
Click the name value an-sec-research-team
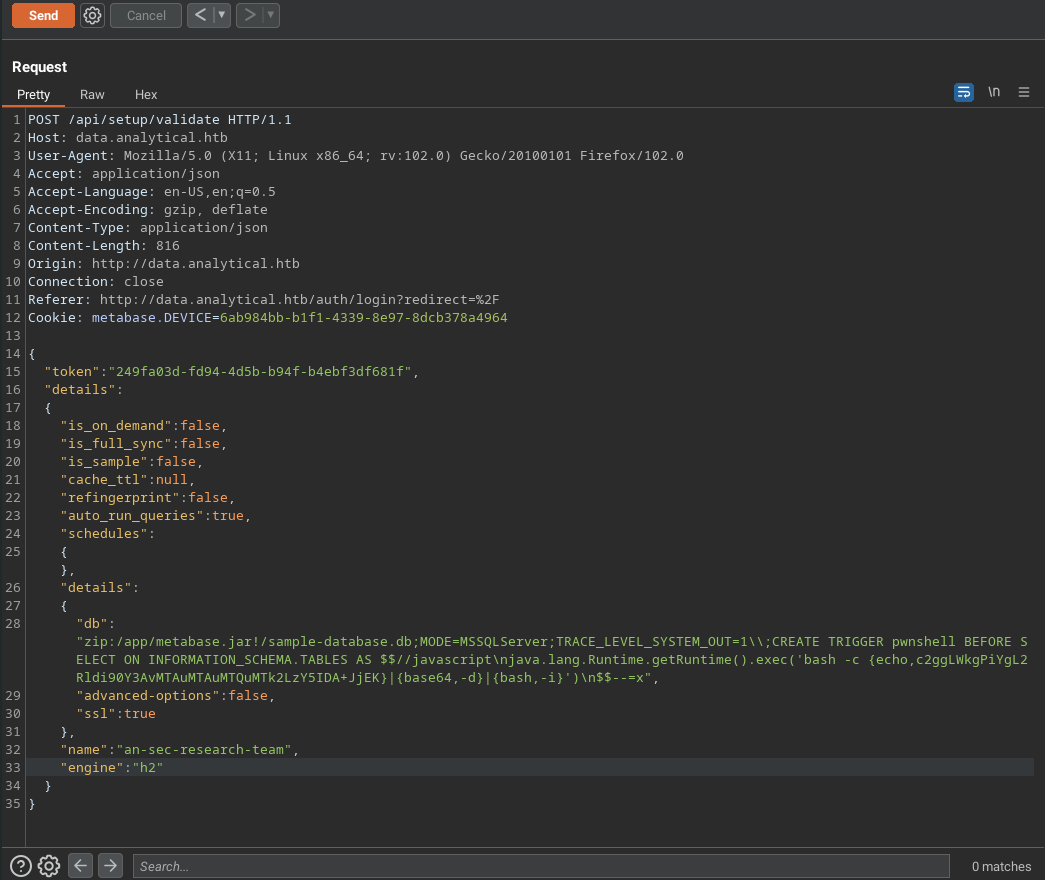point(204,749)
